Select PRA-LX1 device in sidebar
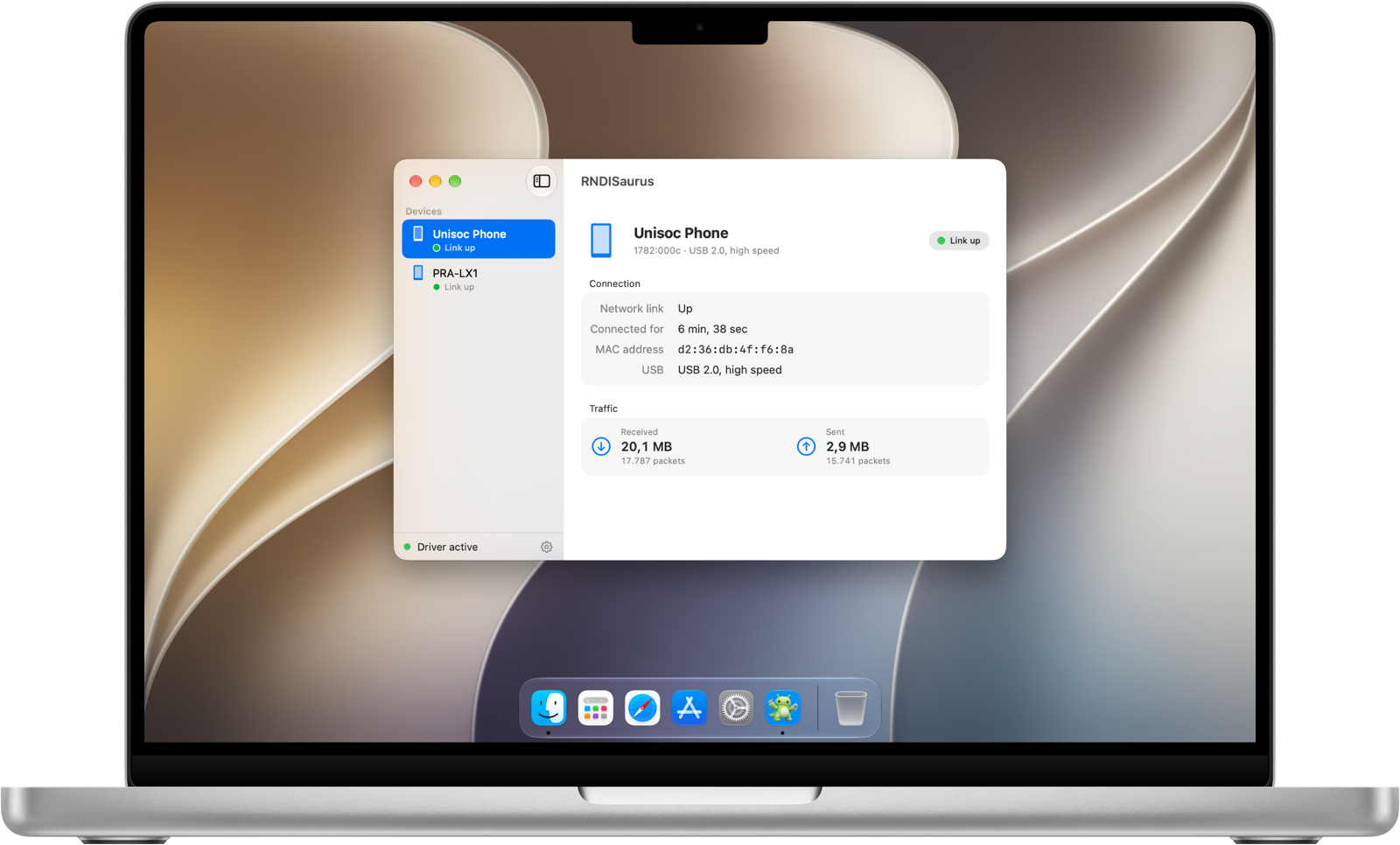The width and height of the screenshot is (1400, 845). coord(479,279)
